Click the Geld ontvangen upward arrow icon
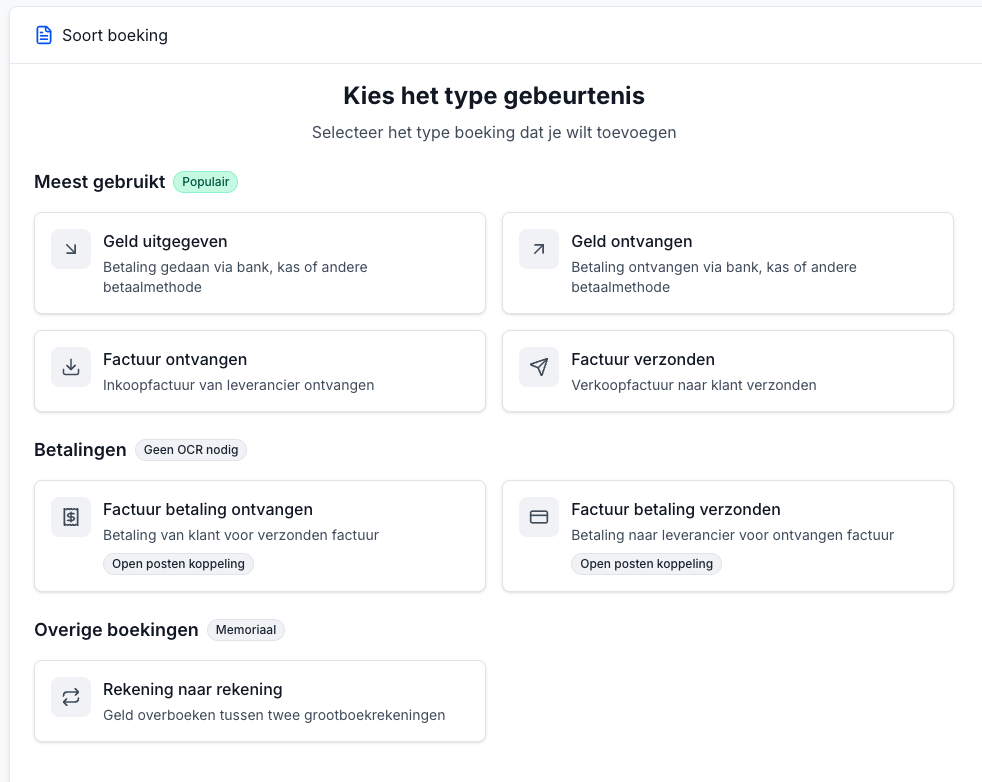 click(538, 248)
